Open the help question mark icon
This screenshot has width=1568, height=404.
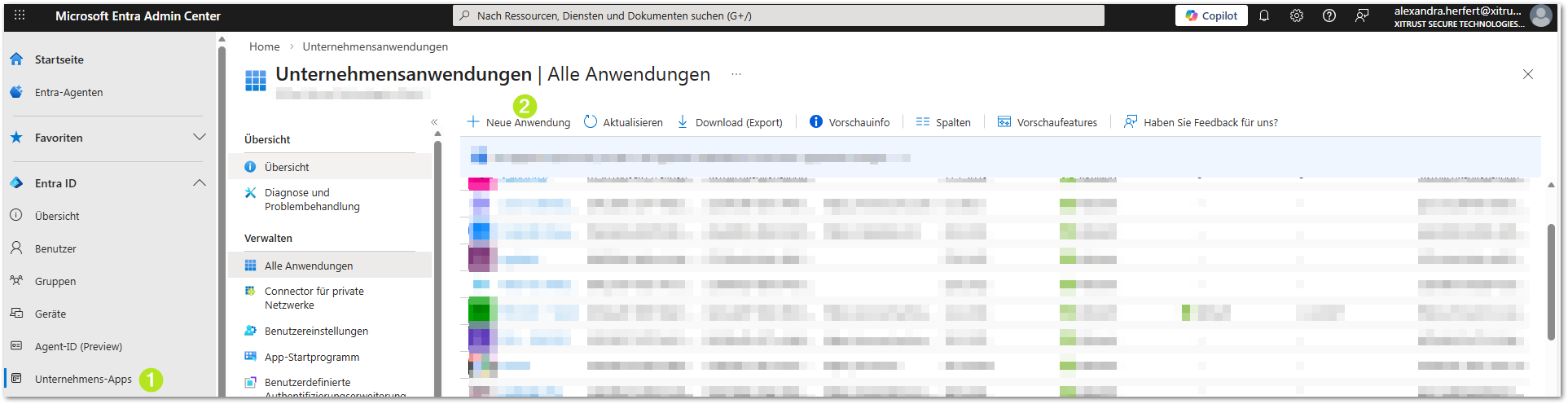coord(1329,15)
